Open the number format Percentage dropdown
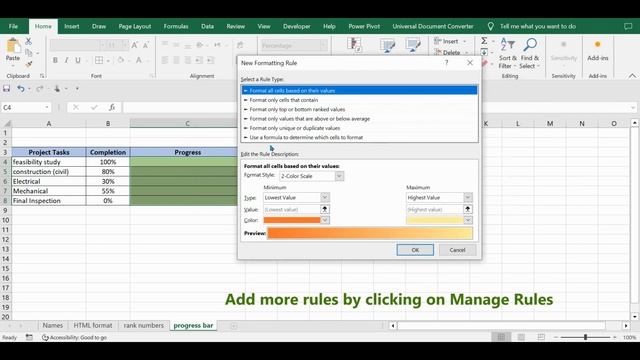The image size is (640, 360). click(323, 45)
